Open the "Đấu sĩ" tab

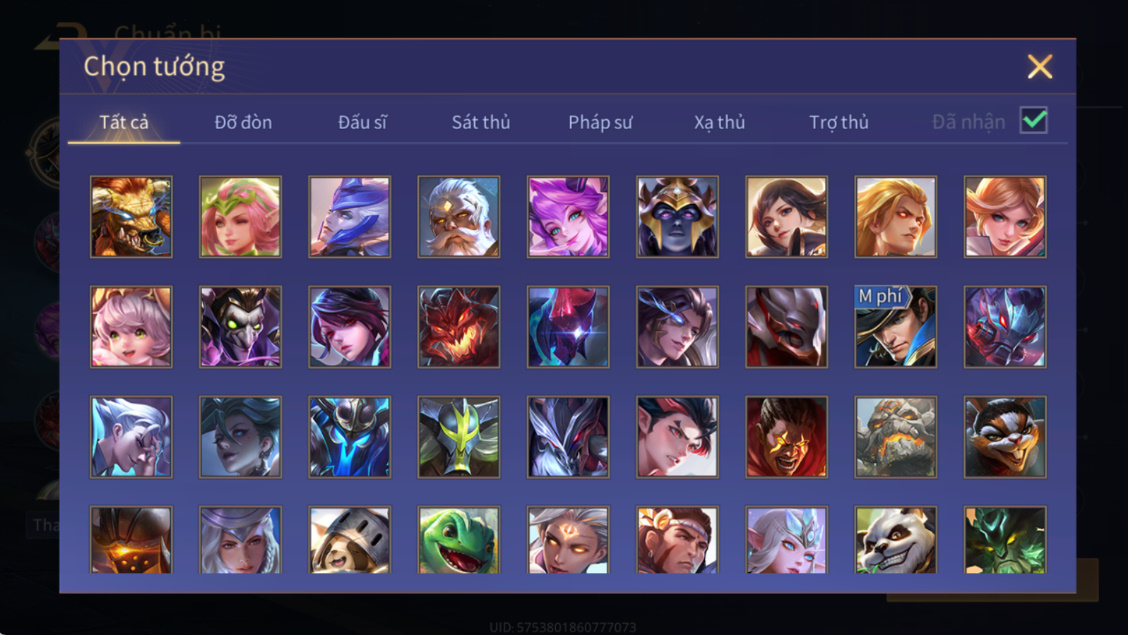point(362,122)
